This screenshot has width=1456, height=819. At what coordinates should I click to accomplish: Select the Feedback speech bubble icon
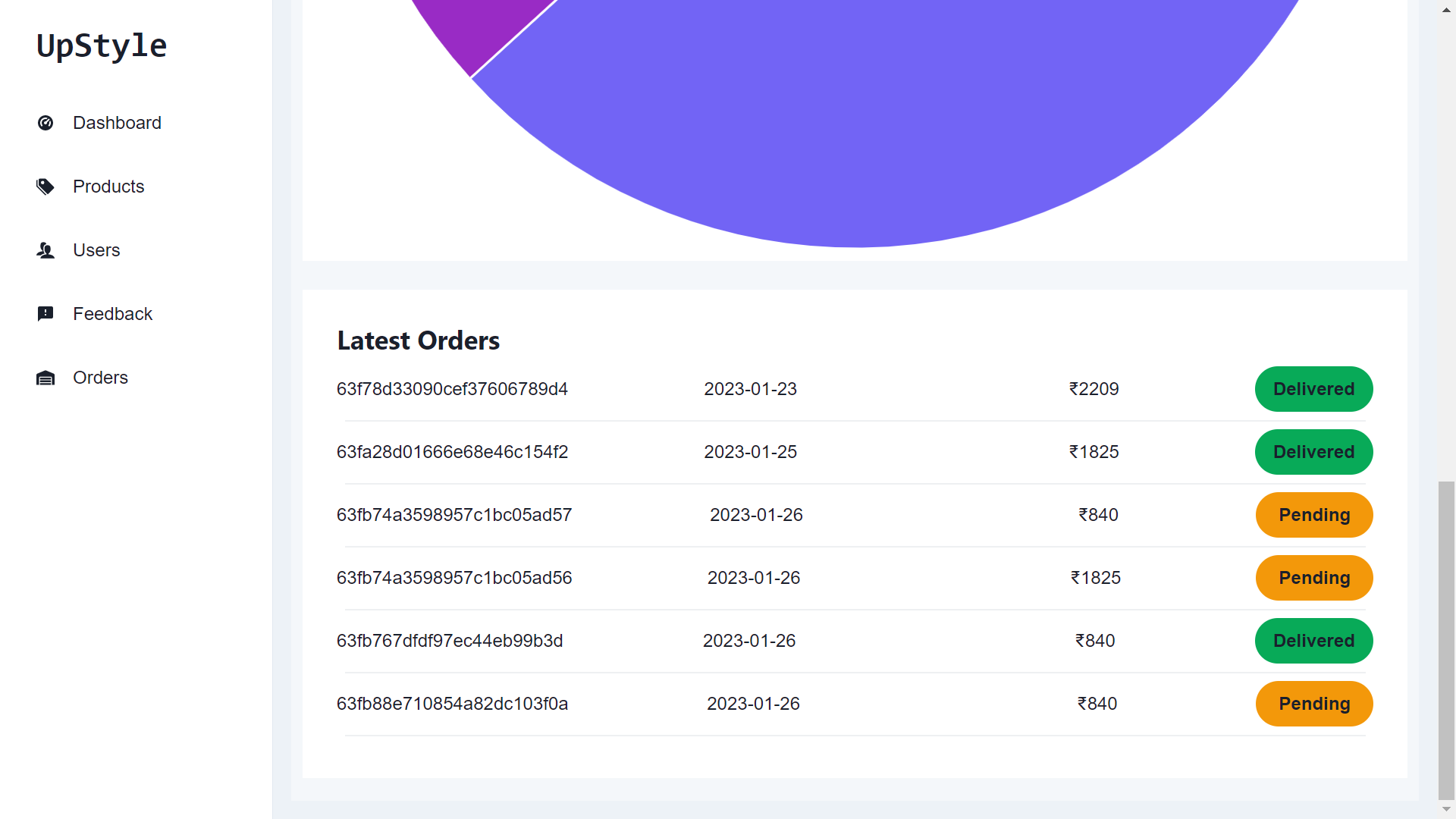(x=45, y=314)
